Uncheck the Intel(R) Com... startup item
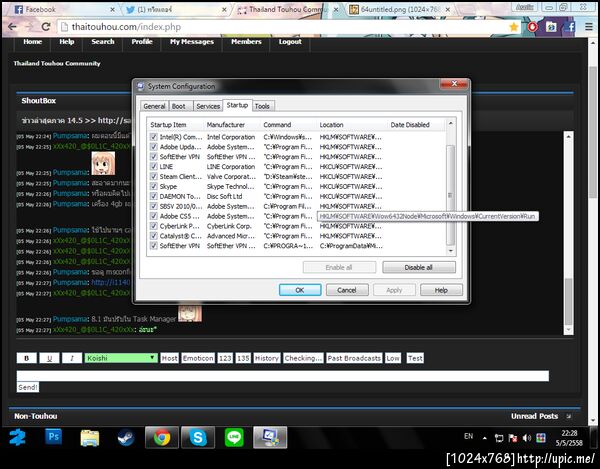The image size is (600, 469). pyautogui.click(x=153, y=137)
